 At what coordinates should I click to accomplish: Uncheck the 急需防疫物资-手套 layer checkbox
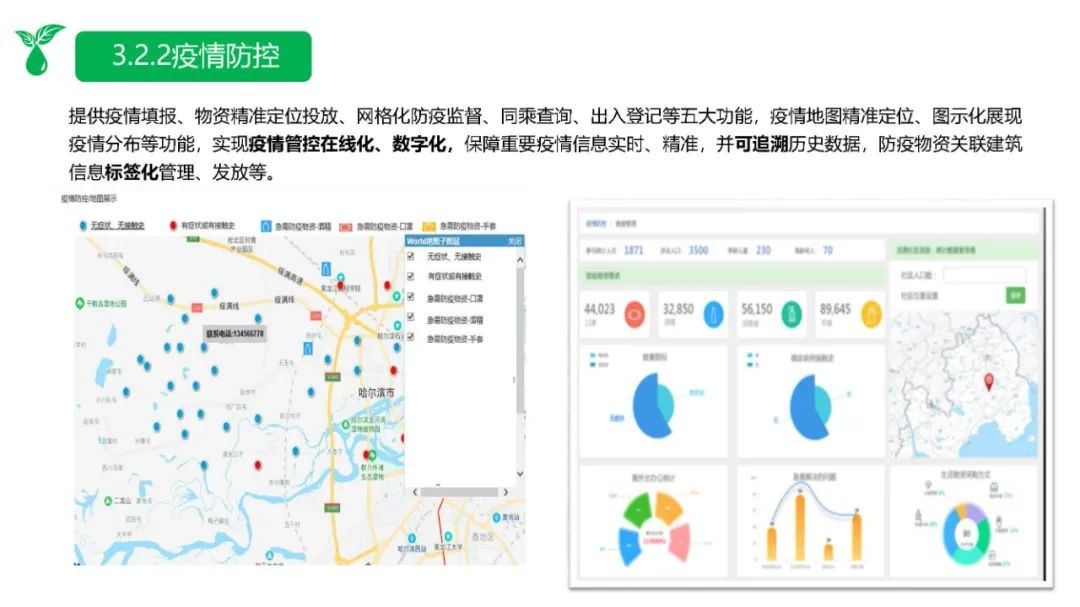tap(411, 337)
